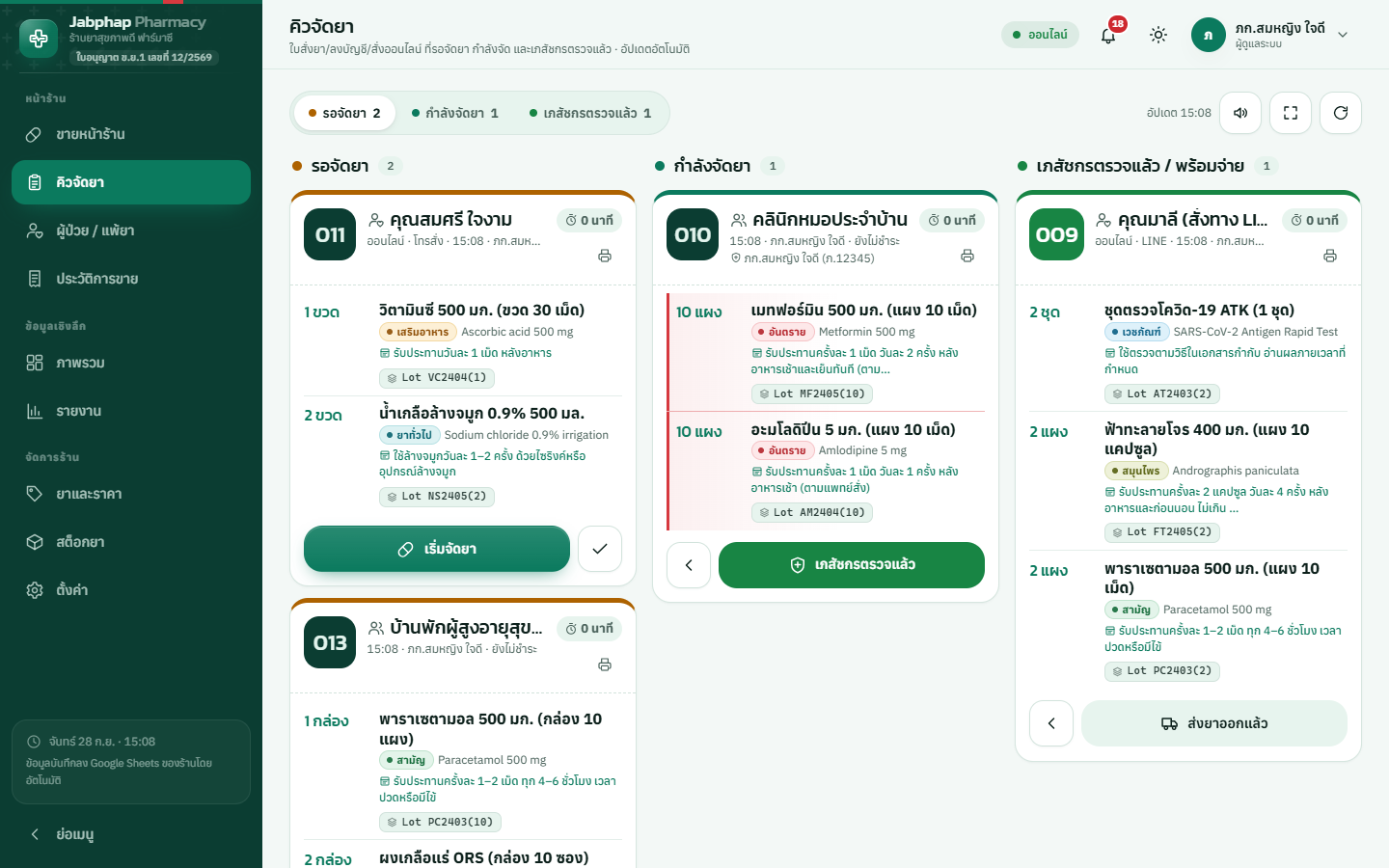Print label for queue 010

pos(967,256)
